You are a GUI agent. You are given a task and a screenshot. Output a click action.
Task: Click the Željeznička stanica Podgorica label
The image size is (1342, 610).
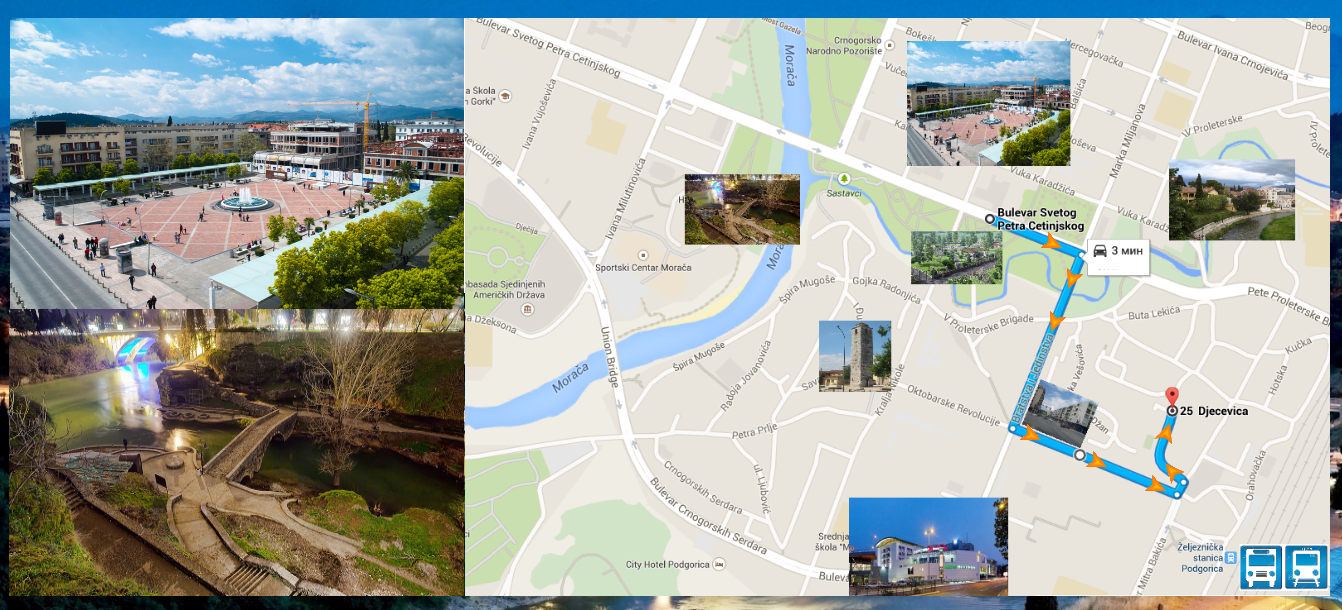[x=1199, y=559]
